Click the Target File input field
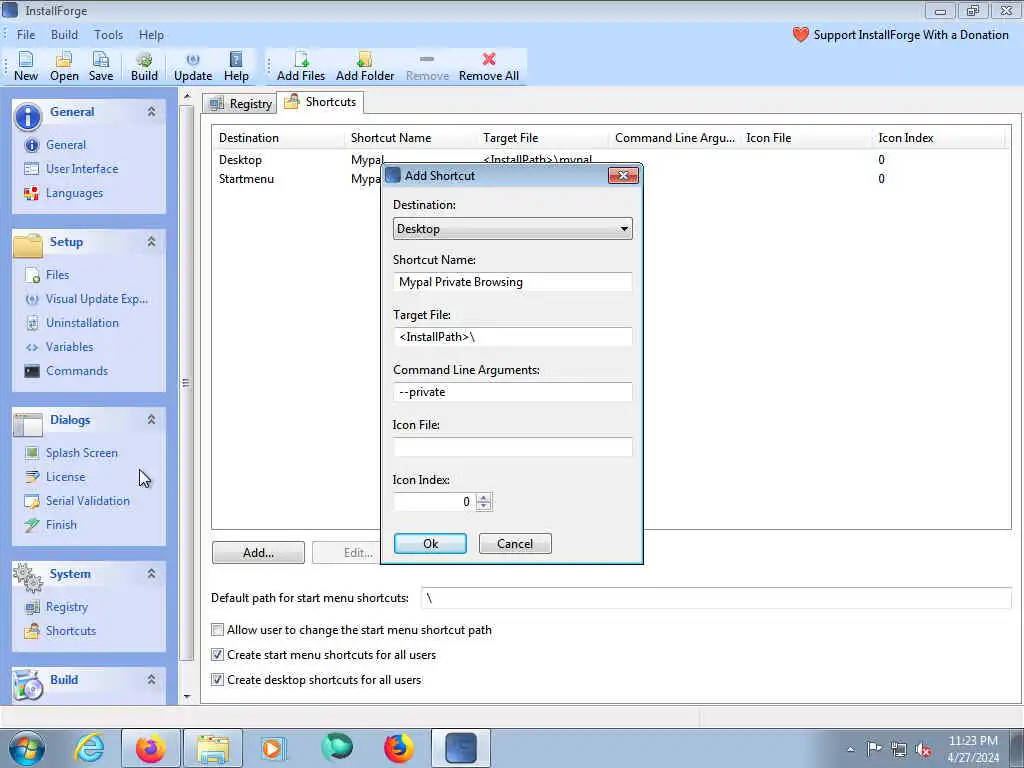This screenshot has height=768, width=1024. pyautogui.click(x=513, y=337)
